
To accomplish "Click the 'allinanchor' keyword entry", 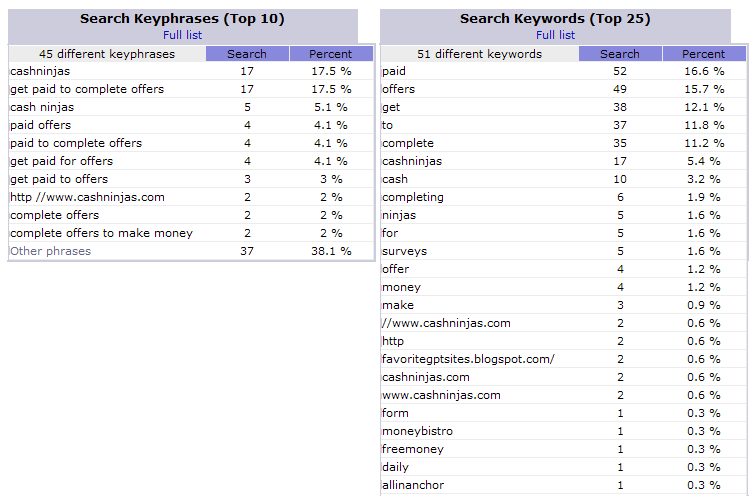I will [x=413, y=485].
